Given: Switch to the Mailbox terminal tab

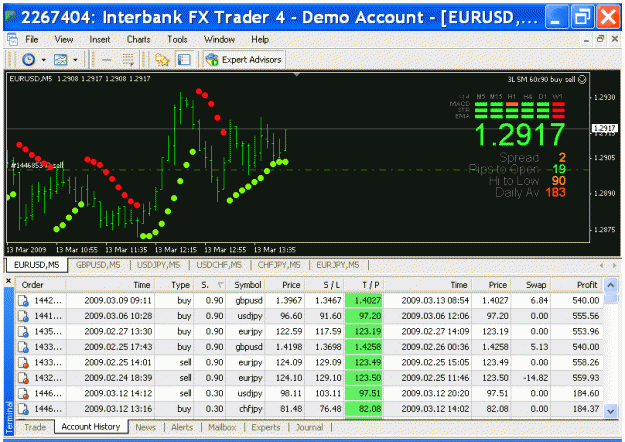Looking at the screenshot, I should [x=222, y=427].
